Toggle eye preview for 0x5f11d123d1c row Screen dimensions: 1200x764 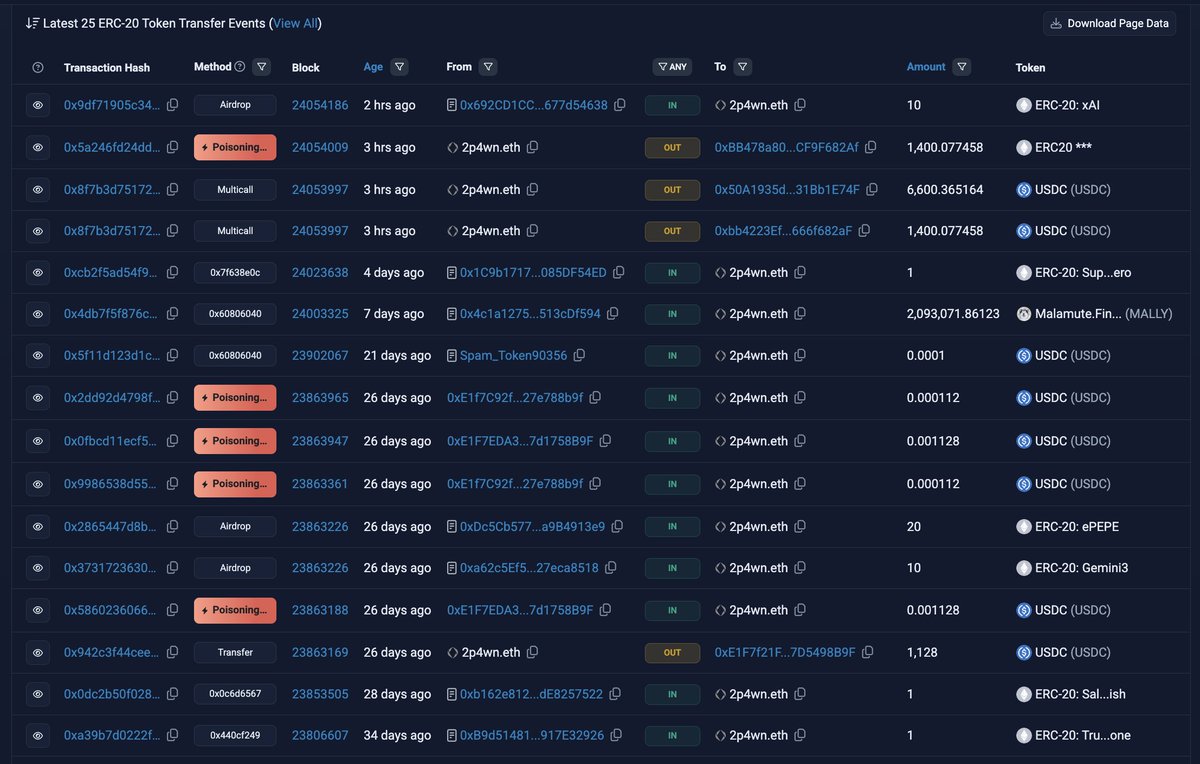[x=38, y=356]
